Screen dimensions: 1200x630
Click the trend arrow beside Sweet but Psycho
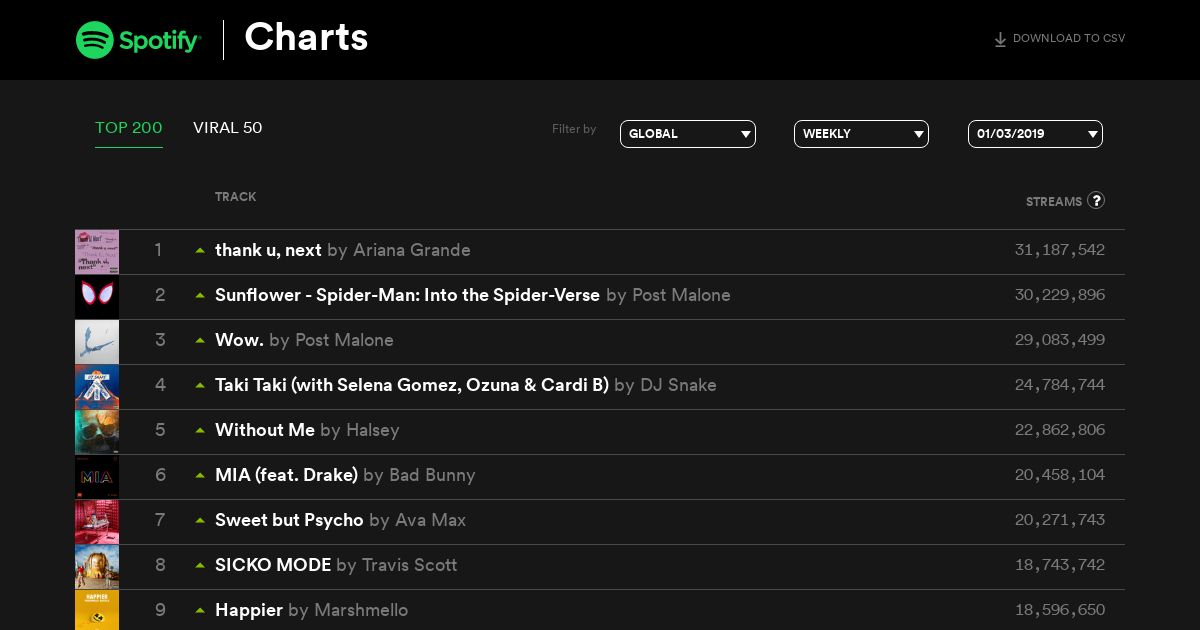200,520
